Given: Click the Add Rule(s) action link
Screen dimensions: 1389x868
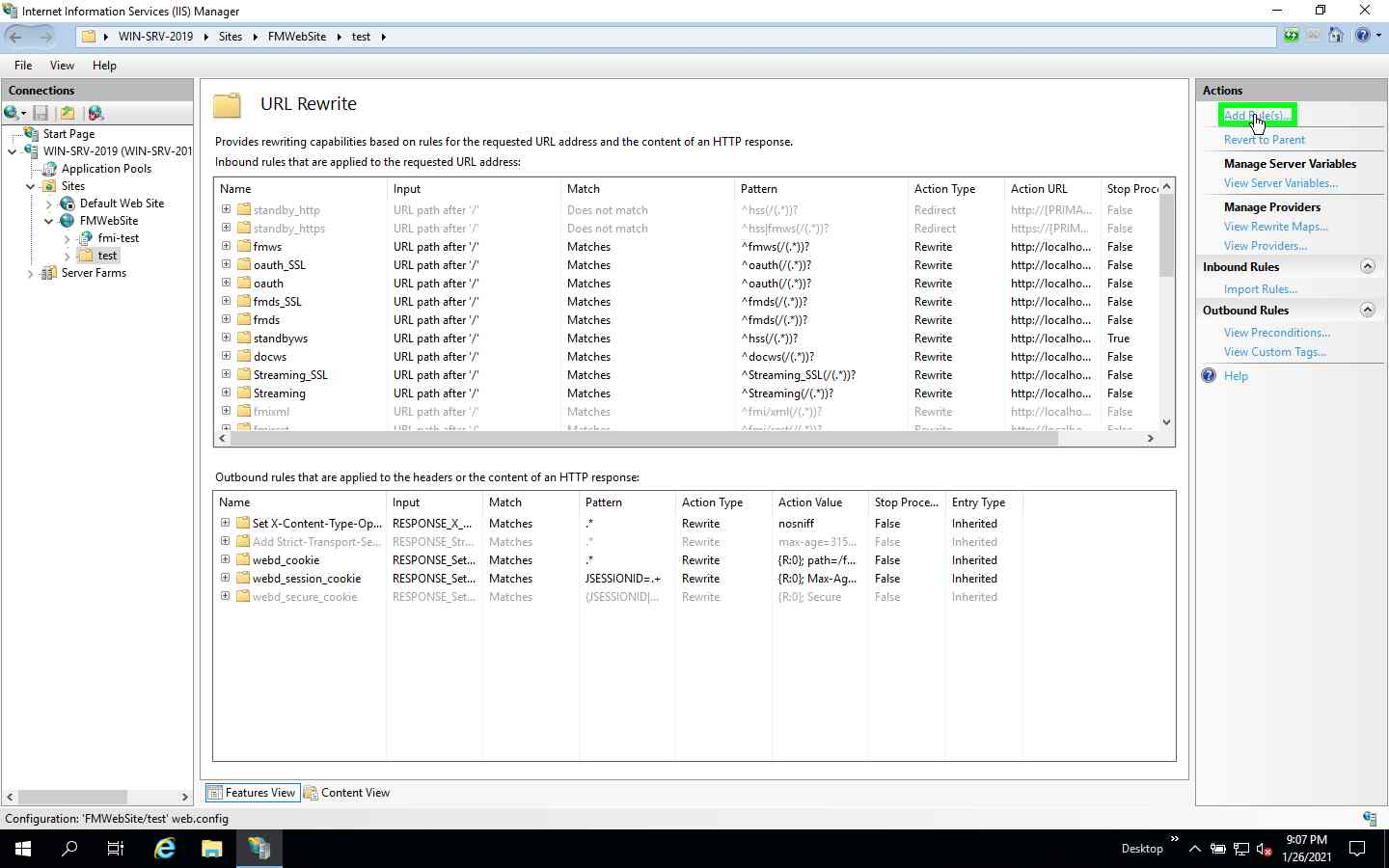Looking at the screenshot, I should (1256, 115).
